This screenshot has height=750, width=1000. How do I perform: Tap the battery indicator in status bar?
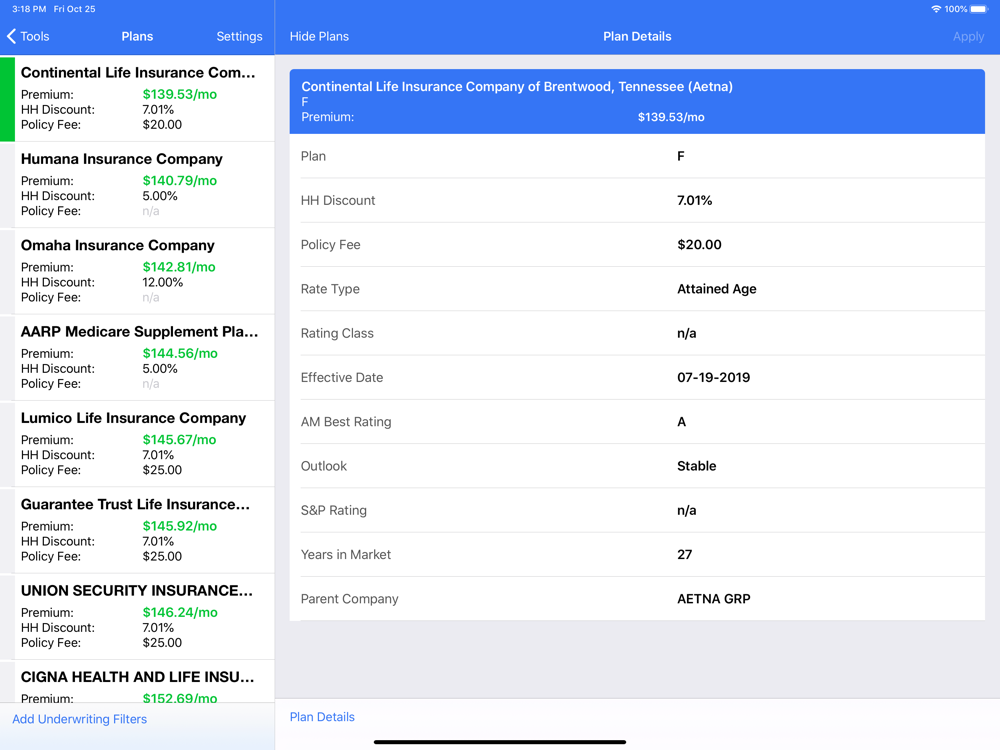[x=979, y=9]
